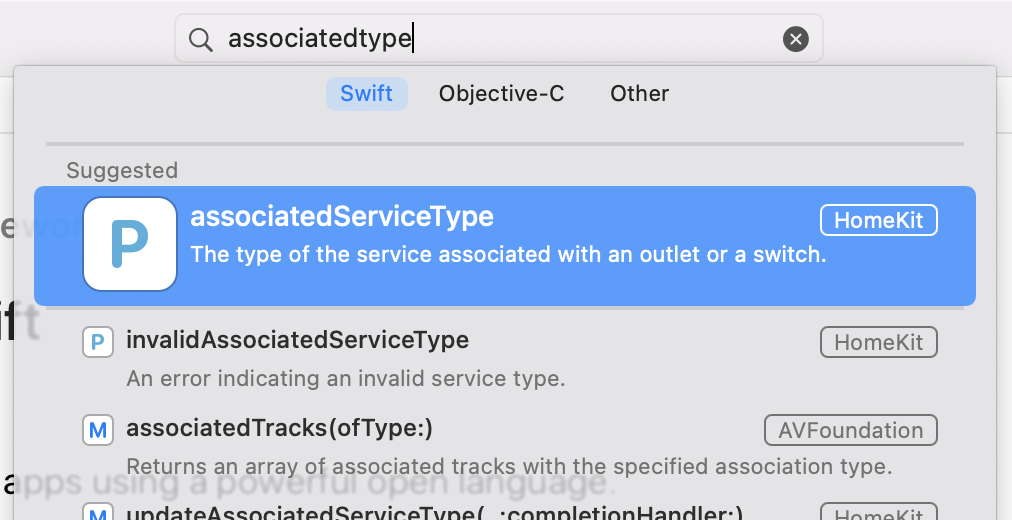Click HomeKit badge on invalidAssociatedServiceType row
This screenshot has width=1012, height=520.
pyautogui.click(x=878, y=343)
